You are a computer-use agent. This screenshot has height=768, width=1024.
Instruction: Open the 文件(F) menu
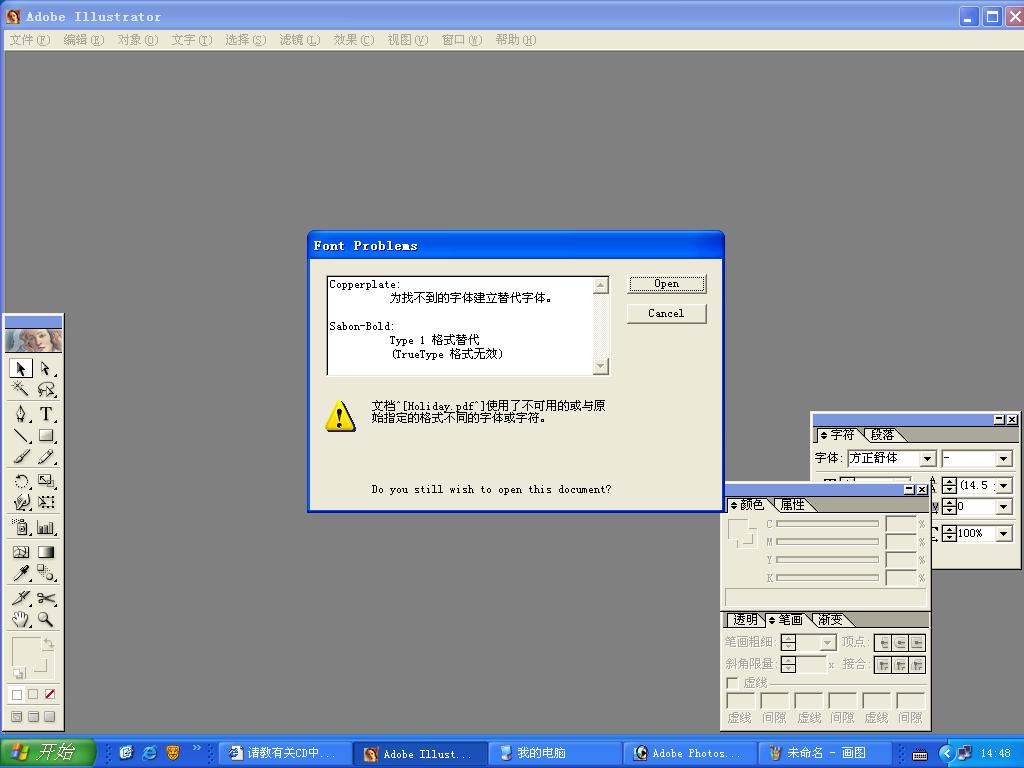point(29,40)
